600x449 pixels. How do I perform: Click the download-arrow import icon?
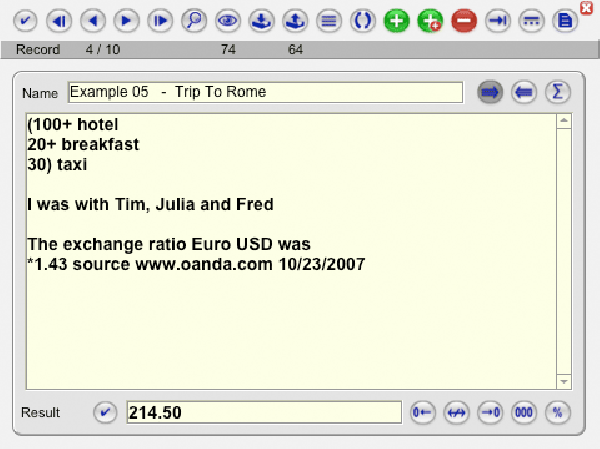tap(261, 21)
